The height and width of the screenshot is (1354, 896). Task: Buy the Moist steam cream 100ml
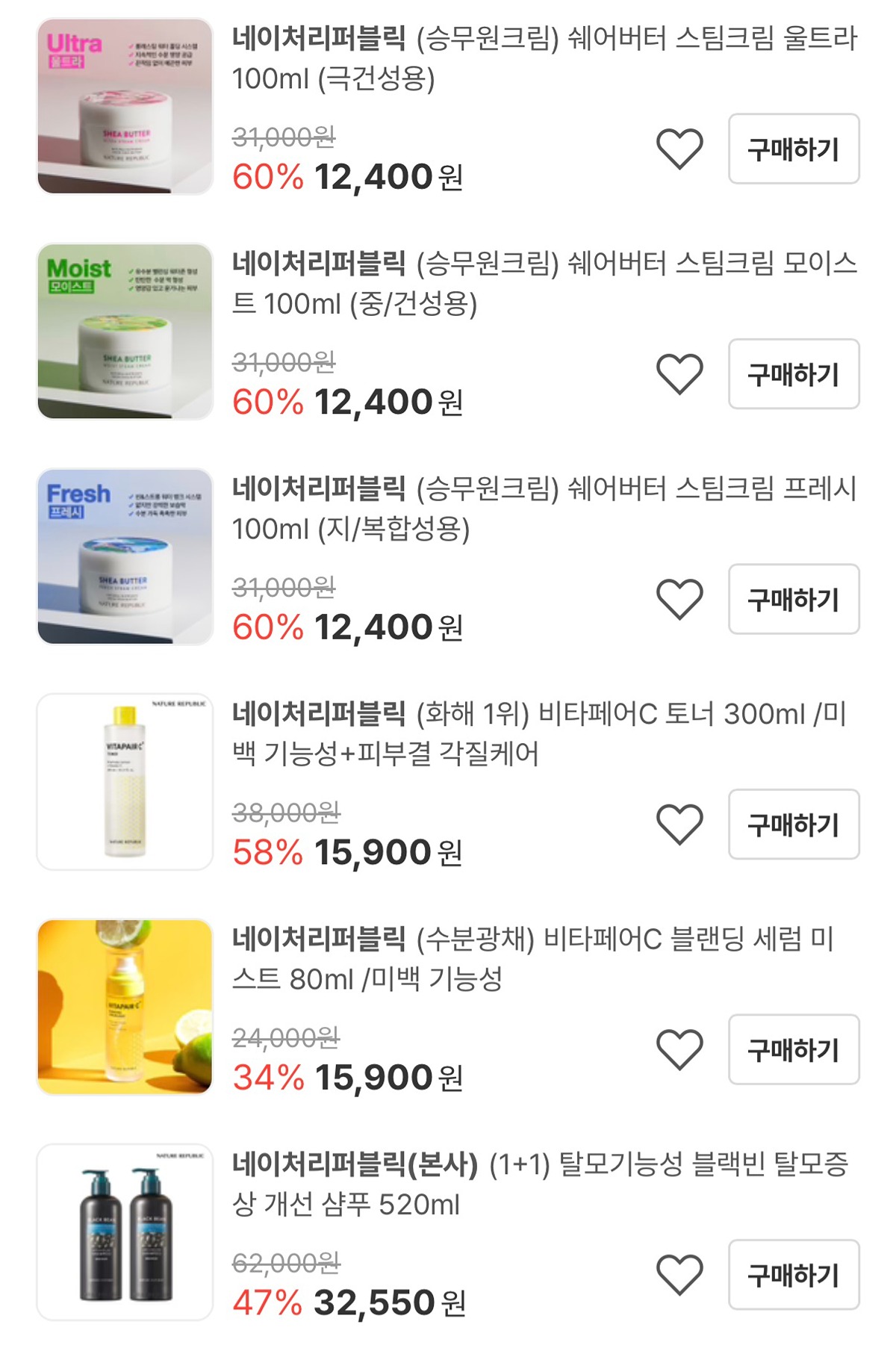793,373
